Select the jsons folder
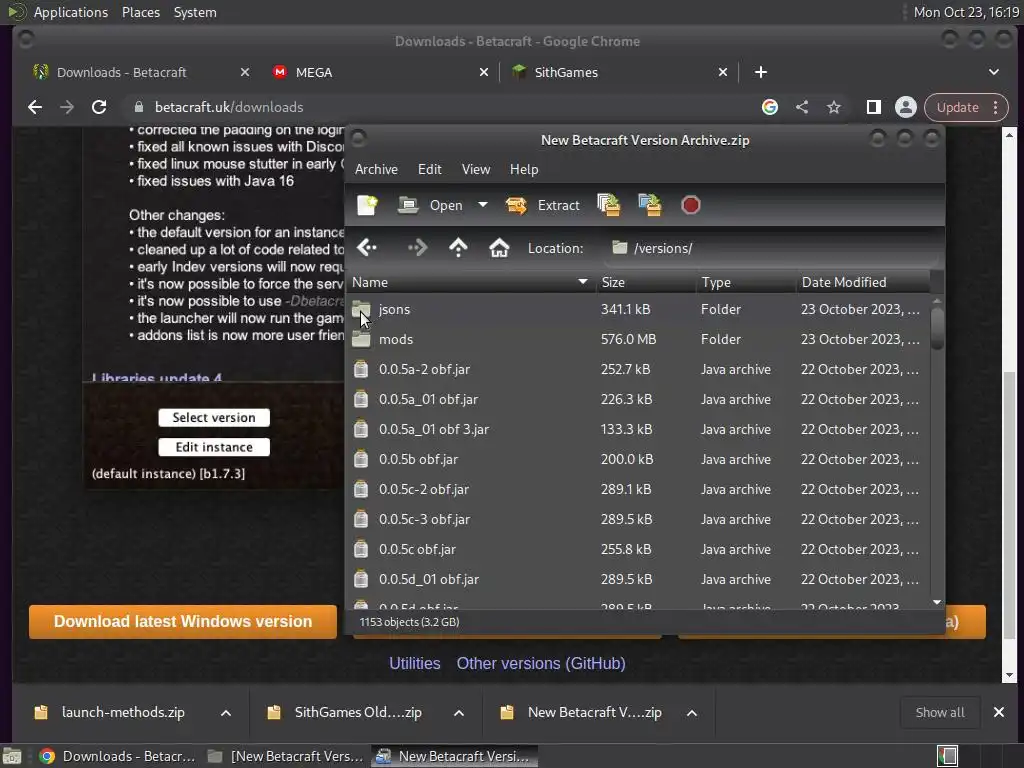Viewport: 1024px width, 768px height. [x=637, y=310]
